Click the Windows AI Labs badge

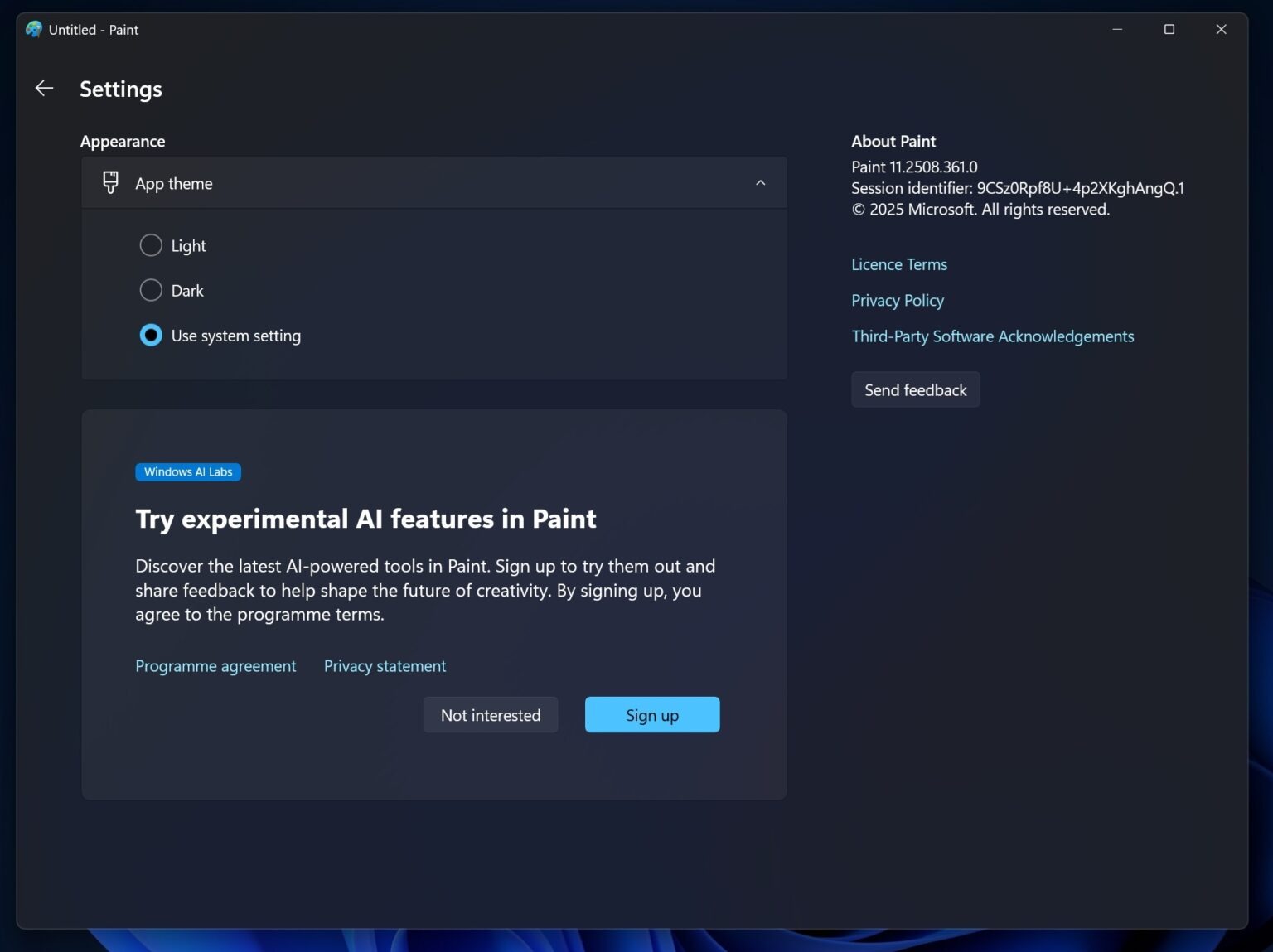(x=187, y=471)
